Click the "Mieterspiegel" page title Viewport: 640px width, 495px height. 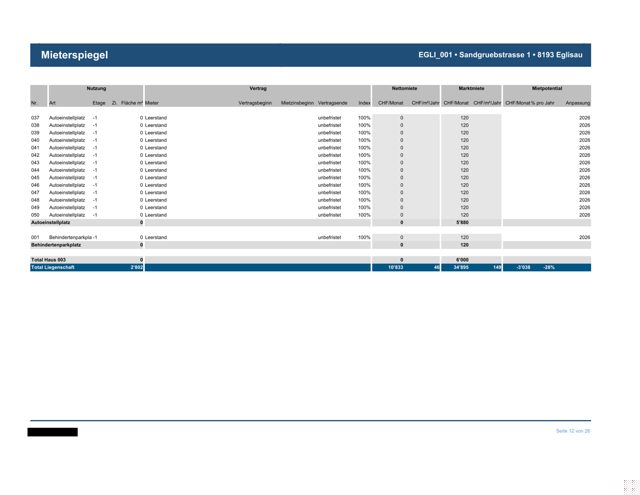point(74,55)
